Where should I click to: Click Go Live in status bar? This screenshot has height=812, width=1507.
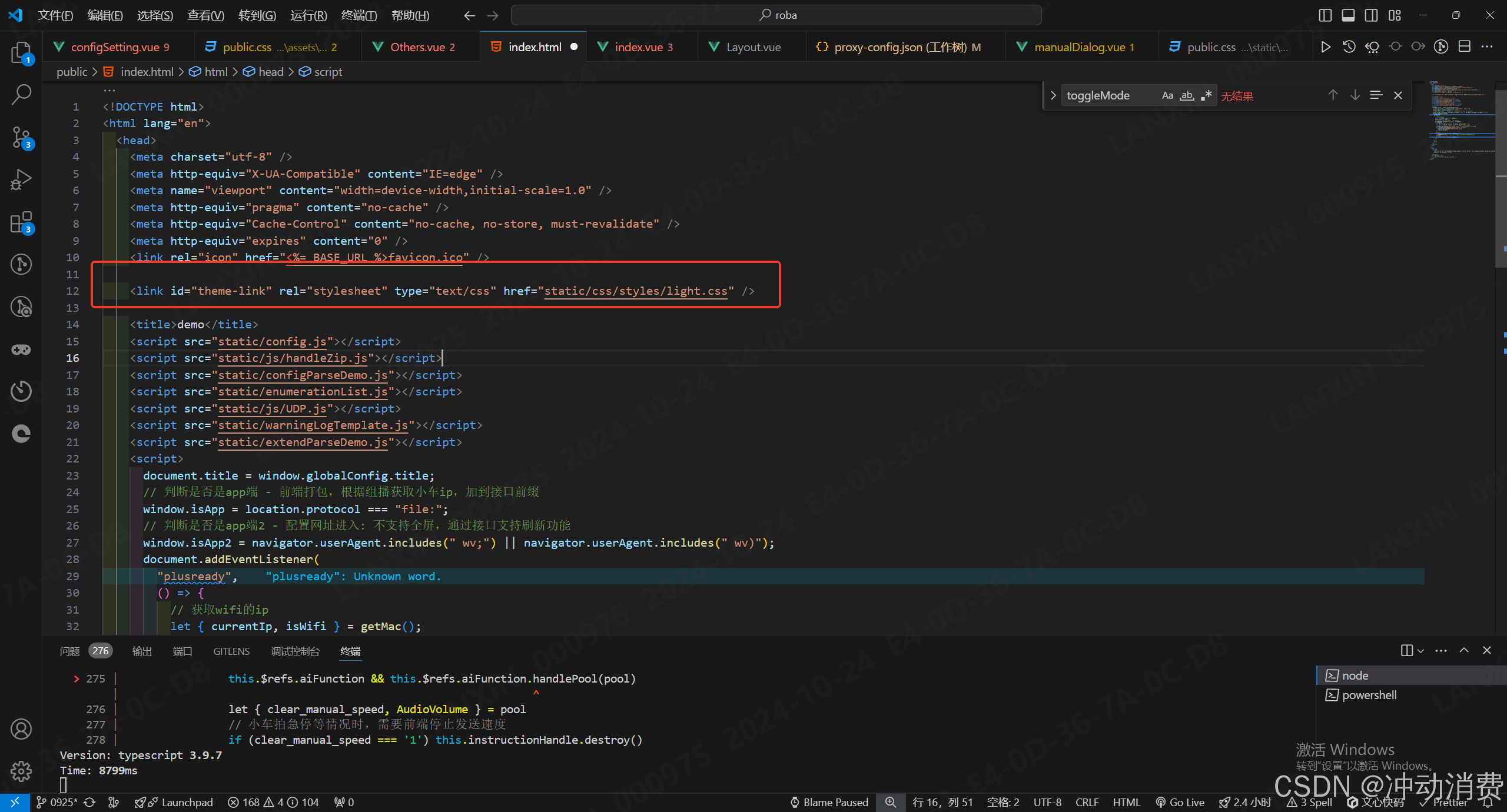[1180, 802]
